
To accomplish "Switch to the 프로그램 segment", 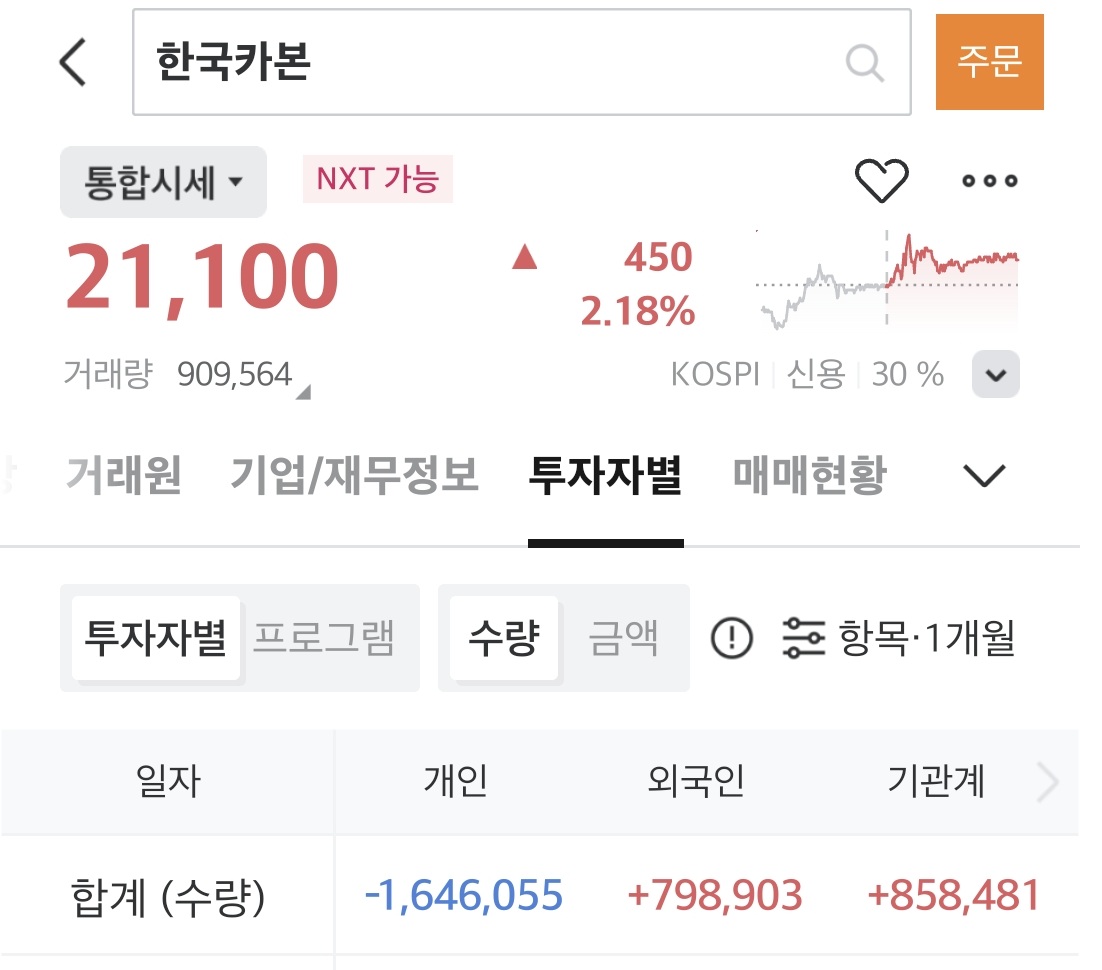I will tap(323, 638).
